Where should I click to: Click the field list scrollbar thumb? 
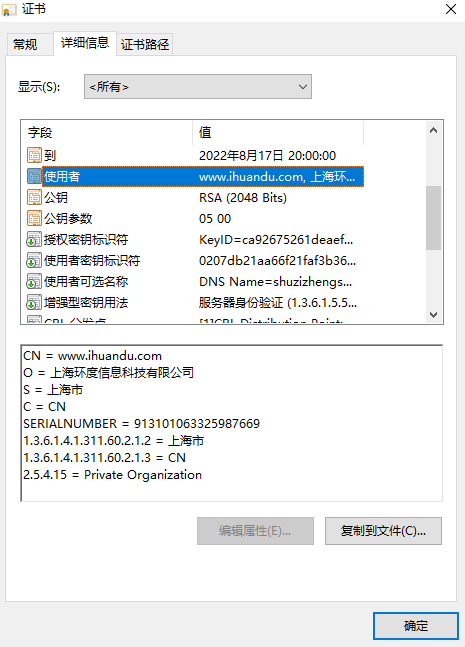433,218
